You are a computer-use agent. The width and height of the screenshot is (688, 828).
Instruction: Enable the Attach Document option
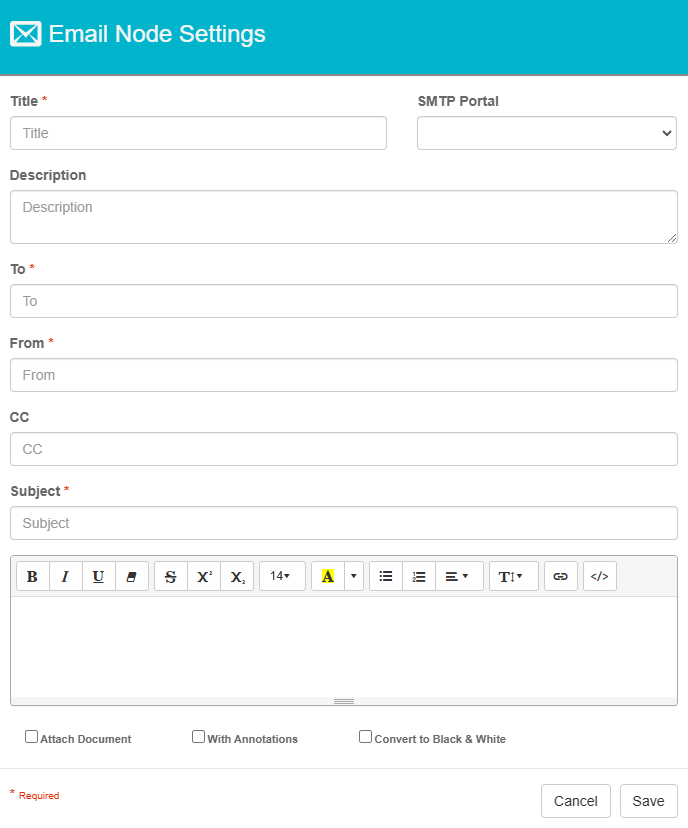coord(31,736)
